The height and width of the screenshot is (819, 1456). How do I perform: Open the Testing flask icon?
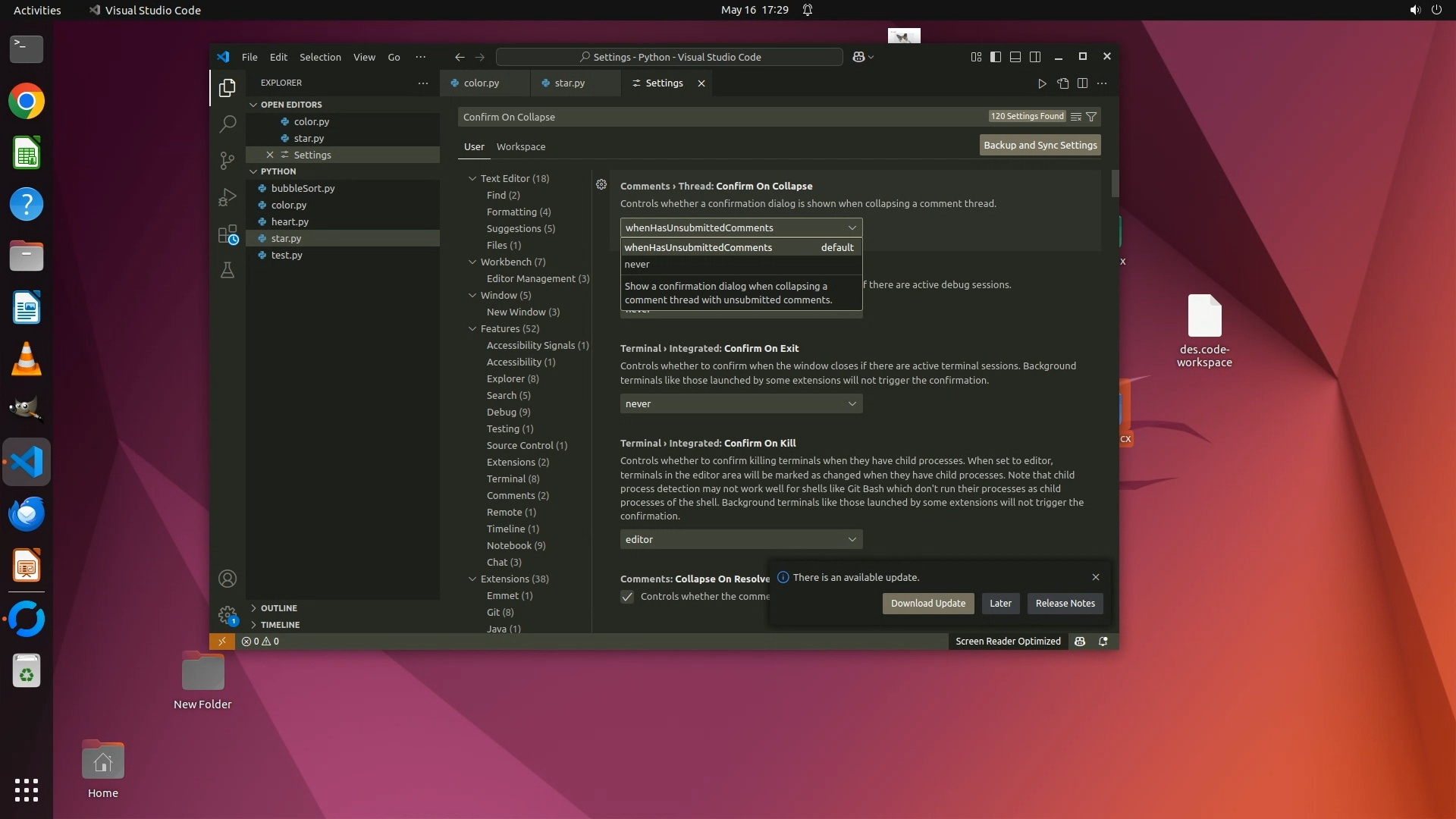227,270
